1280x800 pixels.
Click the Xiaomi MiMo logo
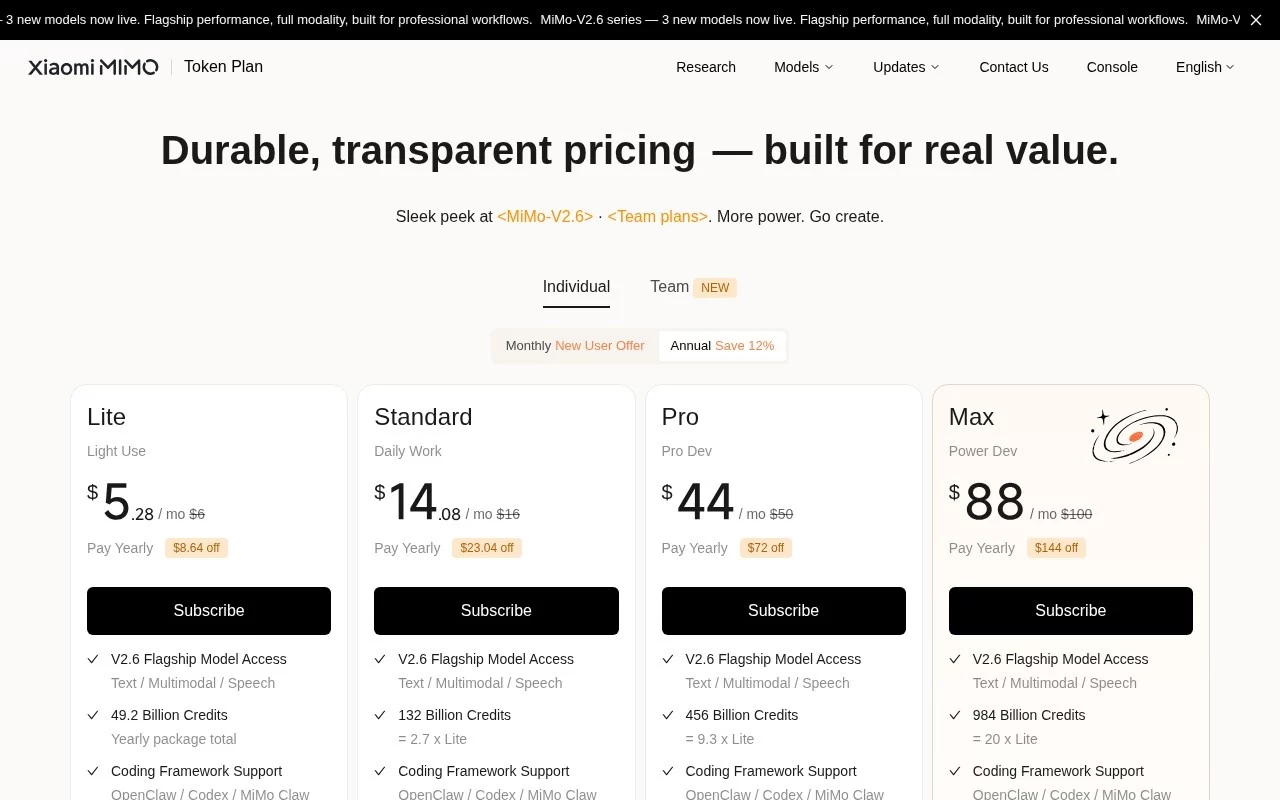[x=93, y=67]
